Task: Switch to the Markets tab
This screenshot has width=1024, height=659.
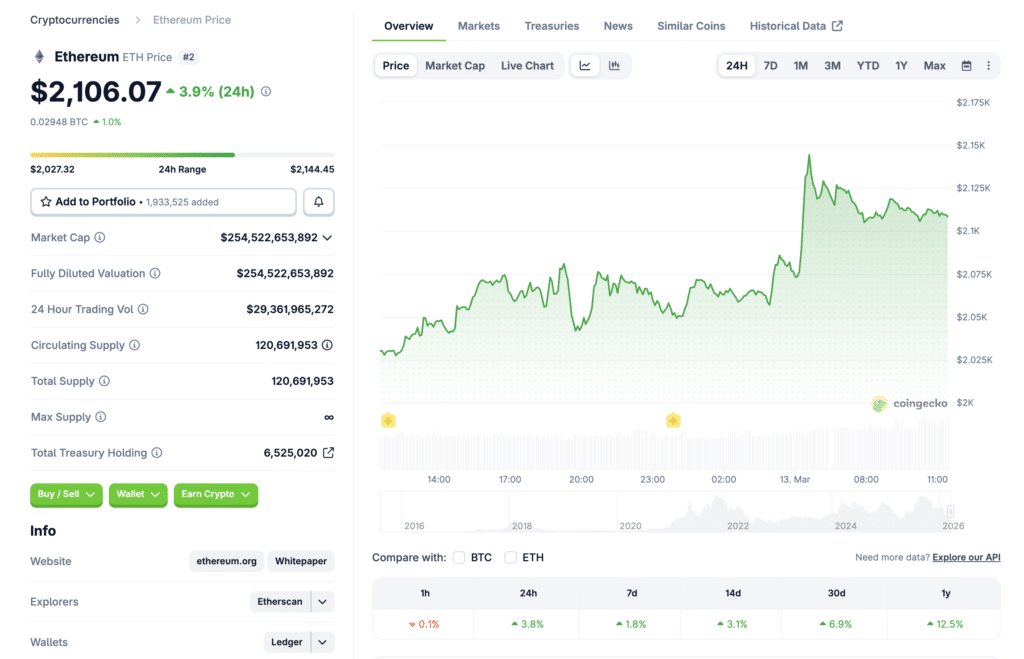Action: coord(479,26)
